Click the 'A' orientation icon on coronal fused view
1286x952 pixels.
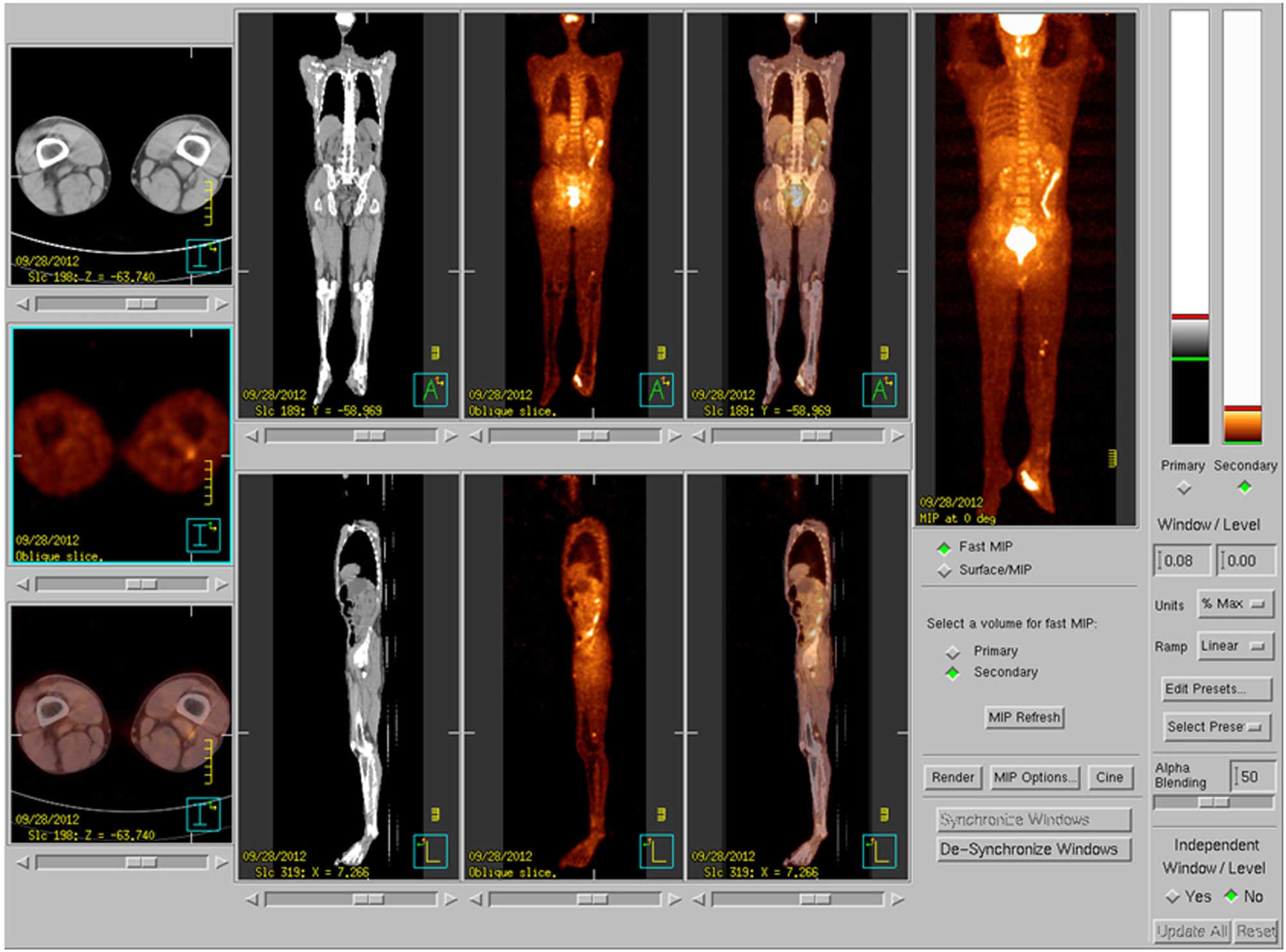(879, 389)
